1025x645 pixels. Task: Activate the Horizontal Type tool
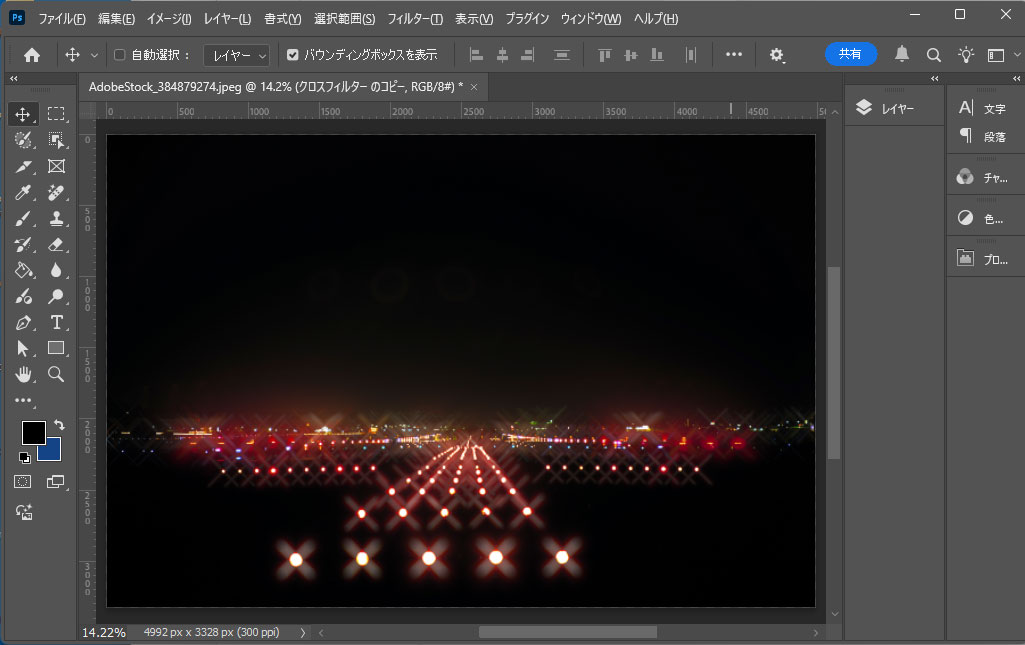pos(56,322)
